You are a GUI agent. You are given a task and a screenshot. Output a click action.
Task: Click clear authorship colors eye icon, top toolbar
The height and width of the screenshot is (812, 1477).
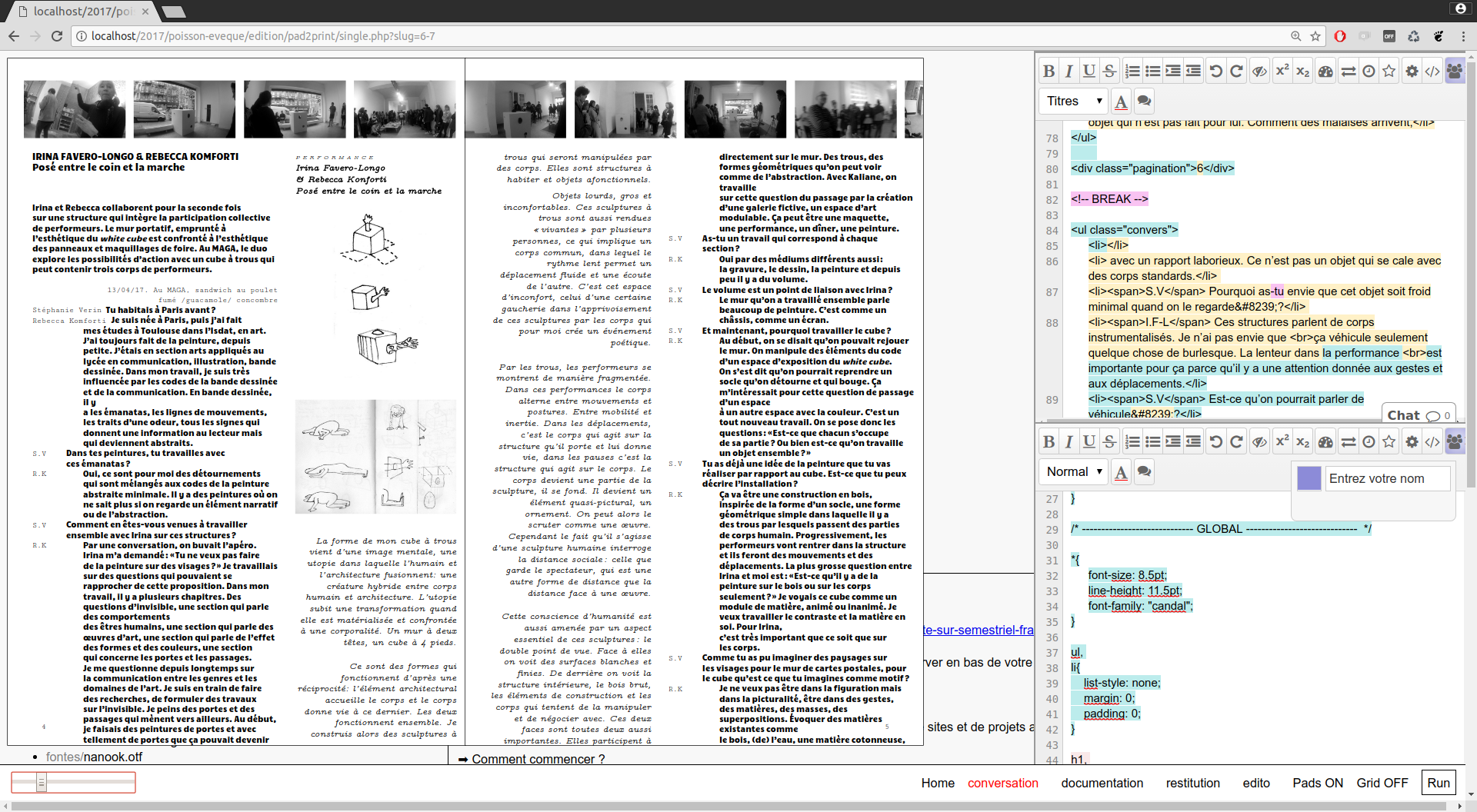tap(1259, 72)
